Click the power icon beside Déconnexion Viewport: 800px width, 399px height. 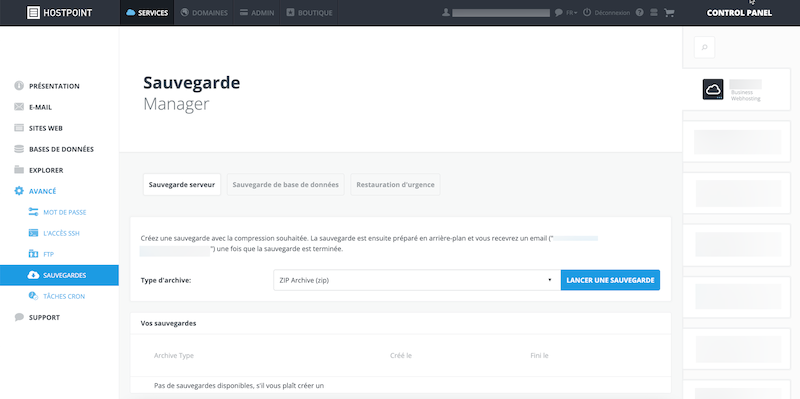[587, 12]
